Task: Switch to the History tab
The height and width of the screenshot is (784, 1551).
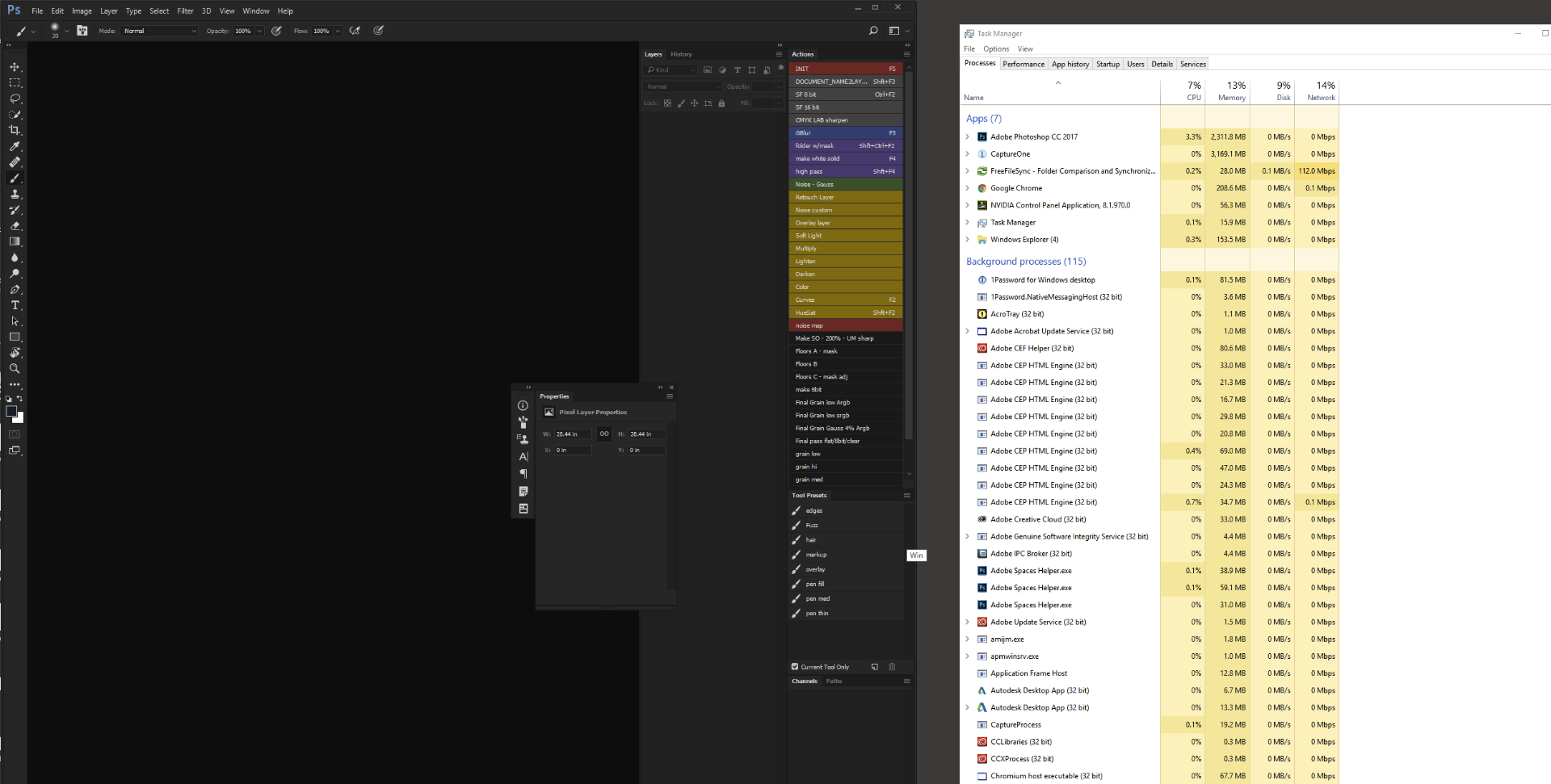Action: (x=681, y=54)
